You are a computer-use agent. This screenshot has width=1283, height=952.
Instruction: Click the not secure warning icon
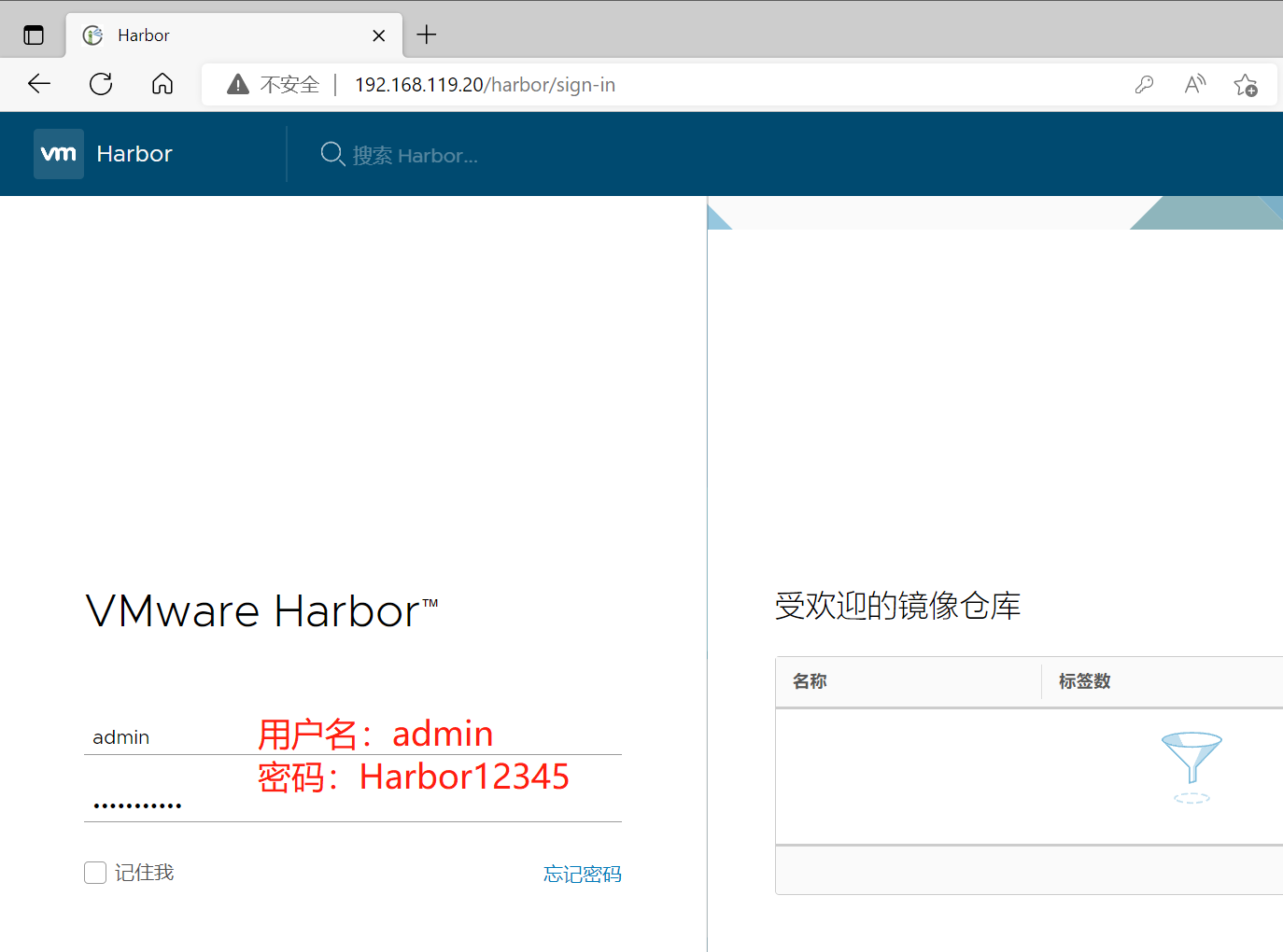point(238,85)
